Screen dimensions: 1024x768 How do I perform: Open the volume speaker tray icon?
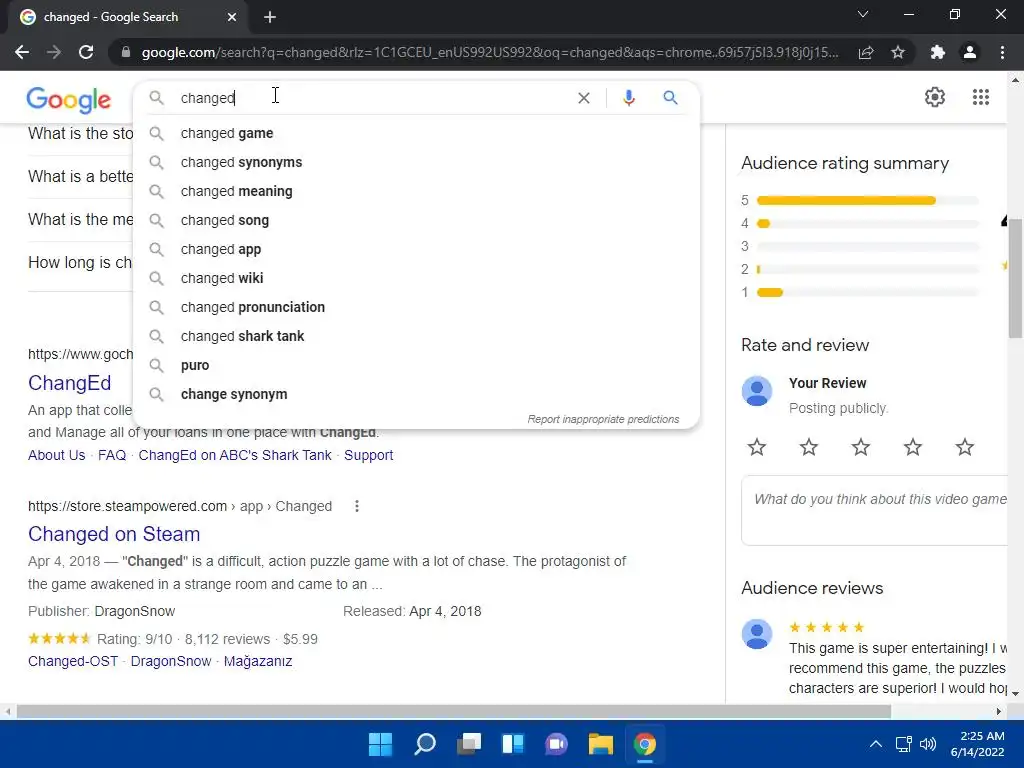(927, 744)
